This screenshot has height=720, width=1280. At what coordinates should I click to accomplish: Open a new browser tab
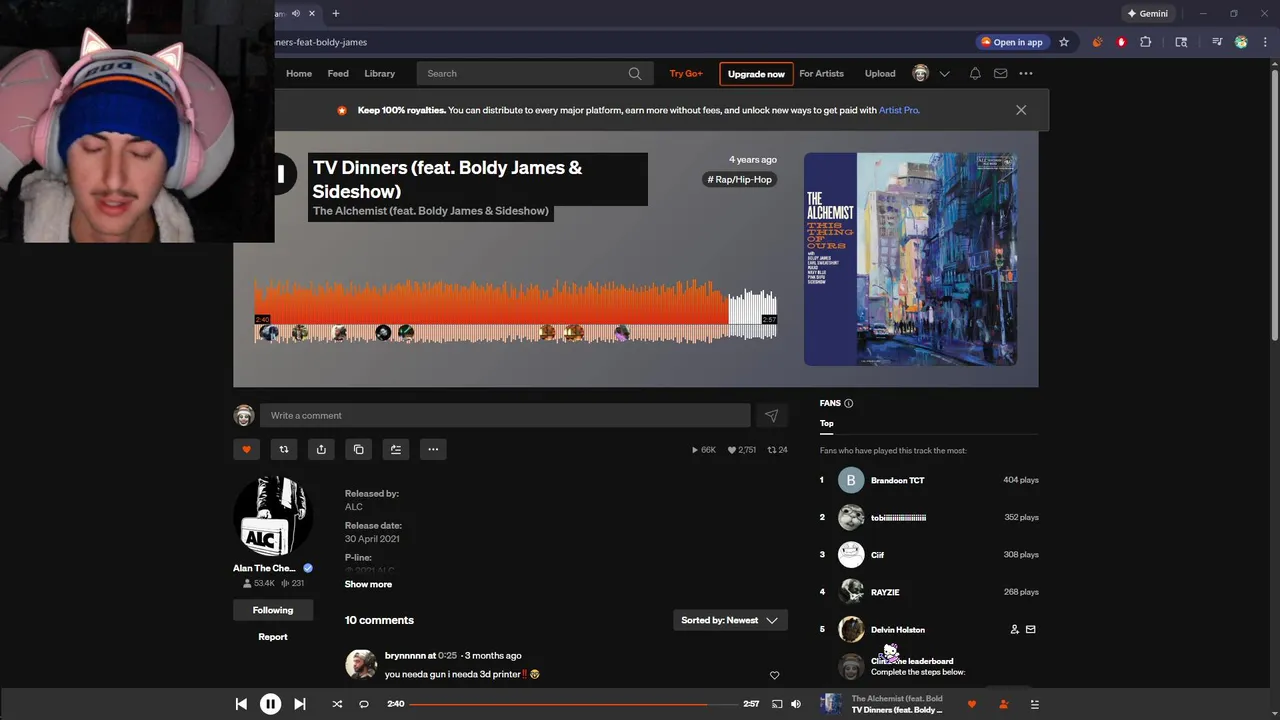tap(336, 13)
